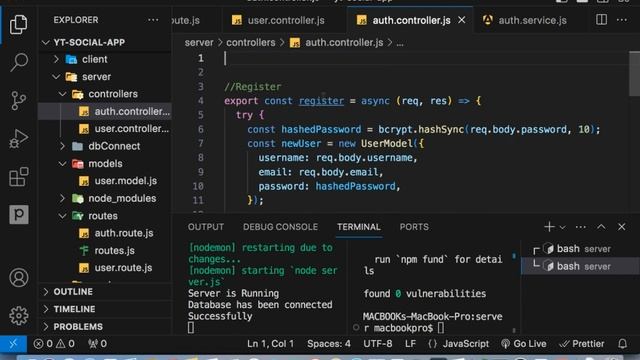Open auth.controller.js in the file tree

[x=105, y=111]
